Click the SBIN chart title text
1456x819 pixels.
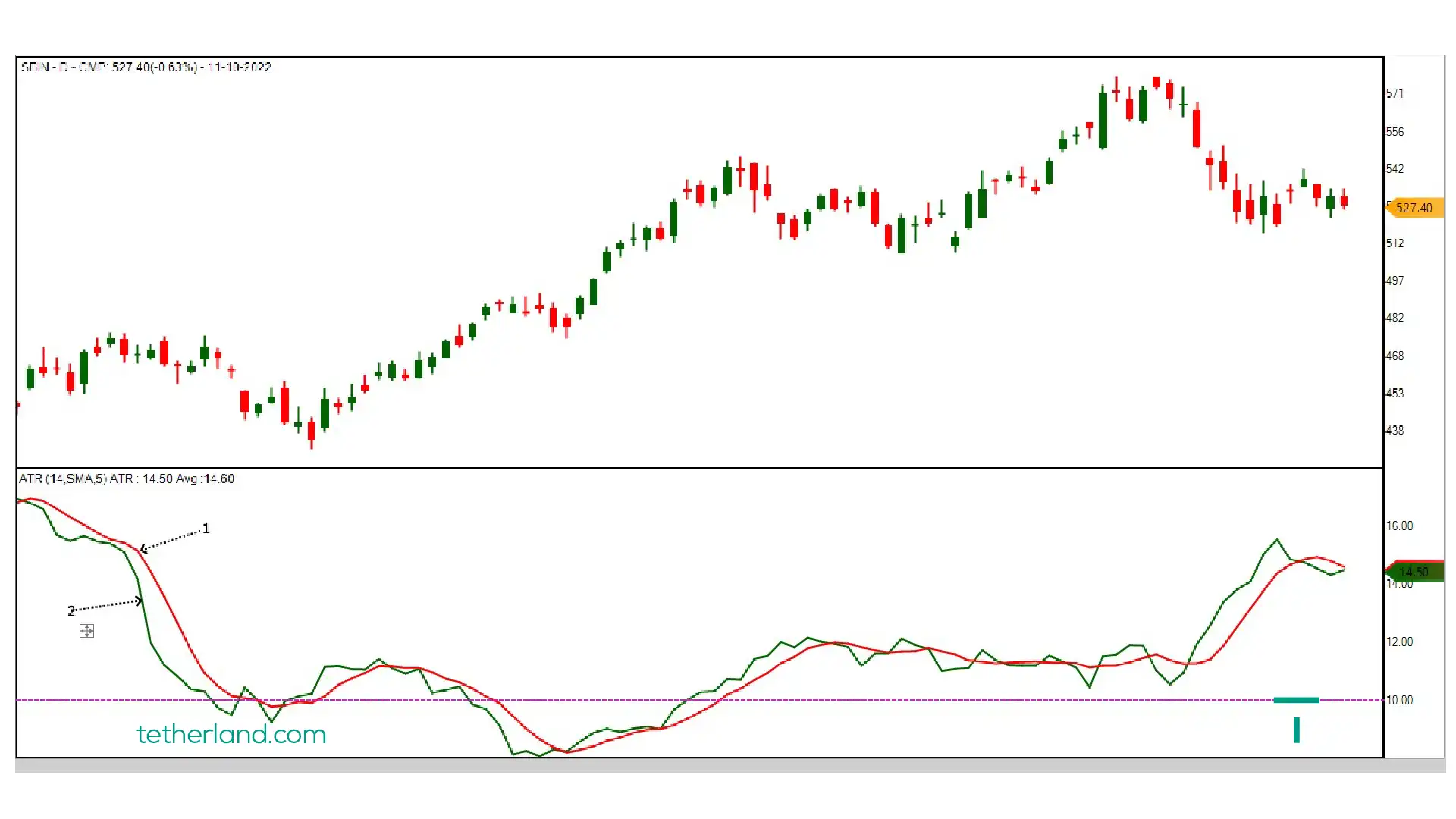[x=146, y=67]
